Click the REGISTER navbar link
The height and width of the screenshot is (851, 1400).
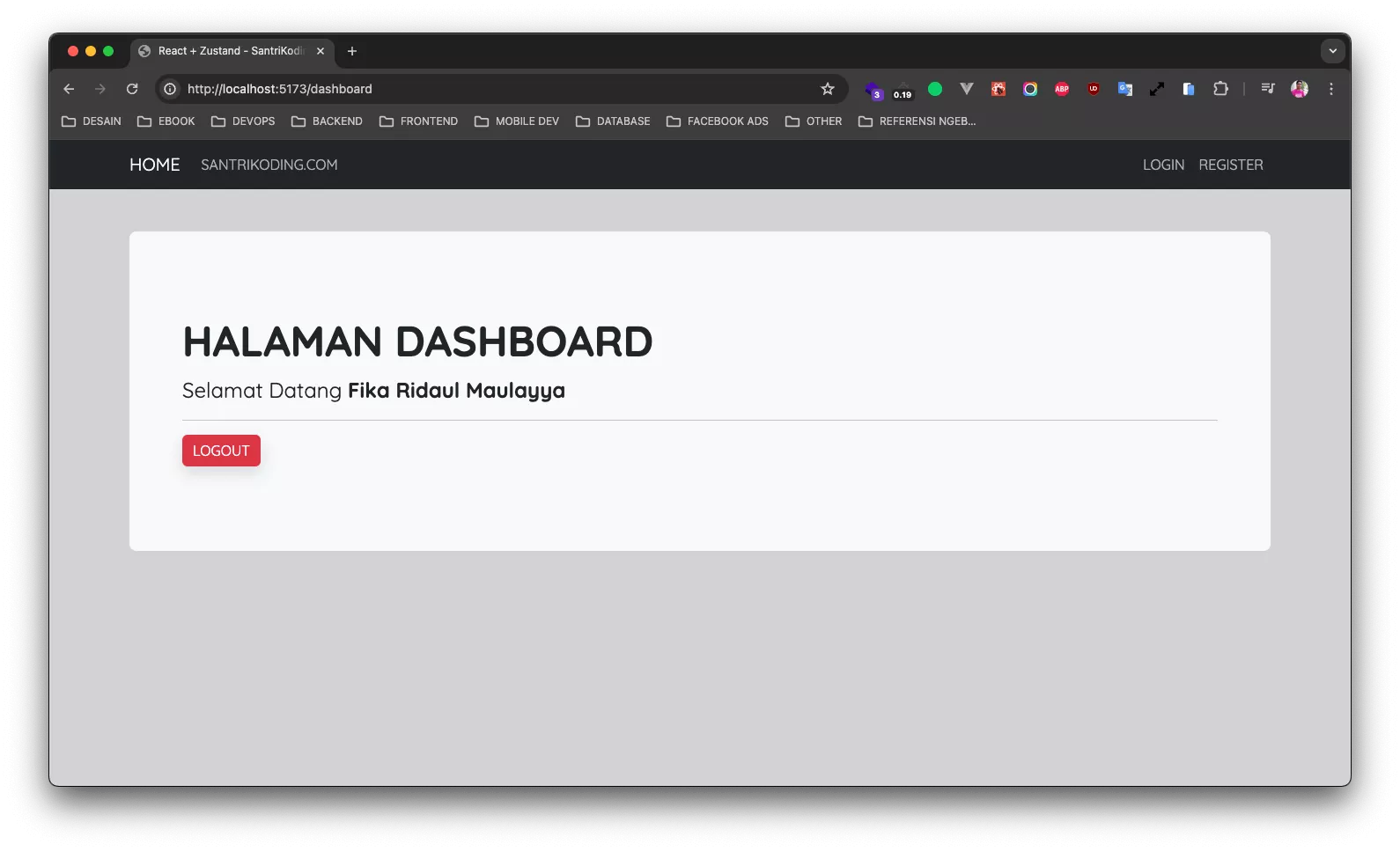[1231, 165]
